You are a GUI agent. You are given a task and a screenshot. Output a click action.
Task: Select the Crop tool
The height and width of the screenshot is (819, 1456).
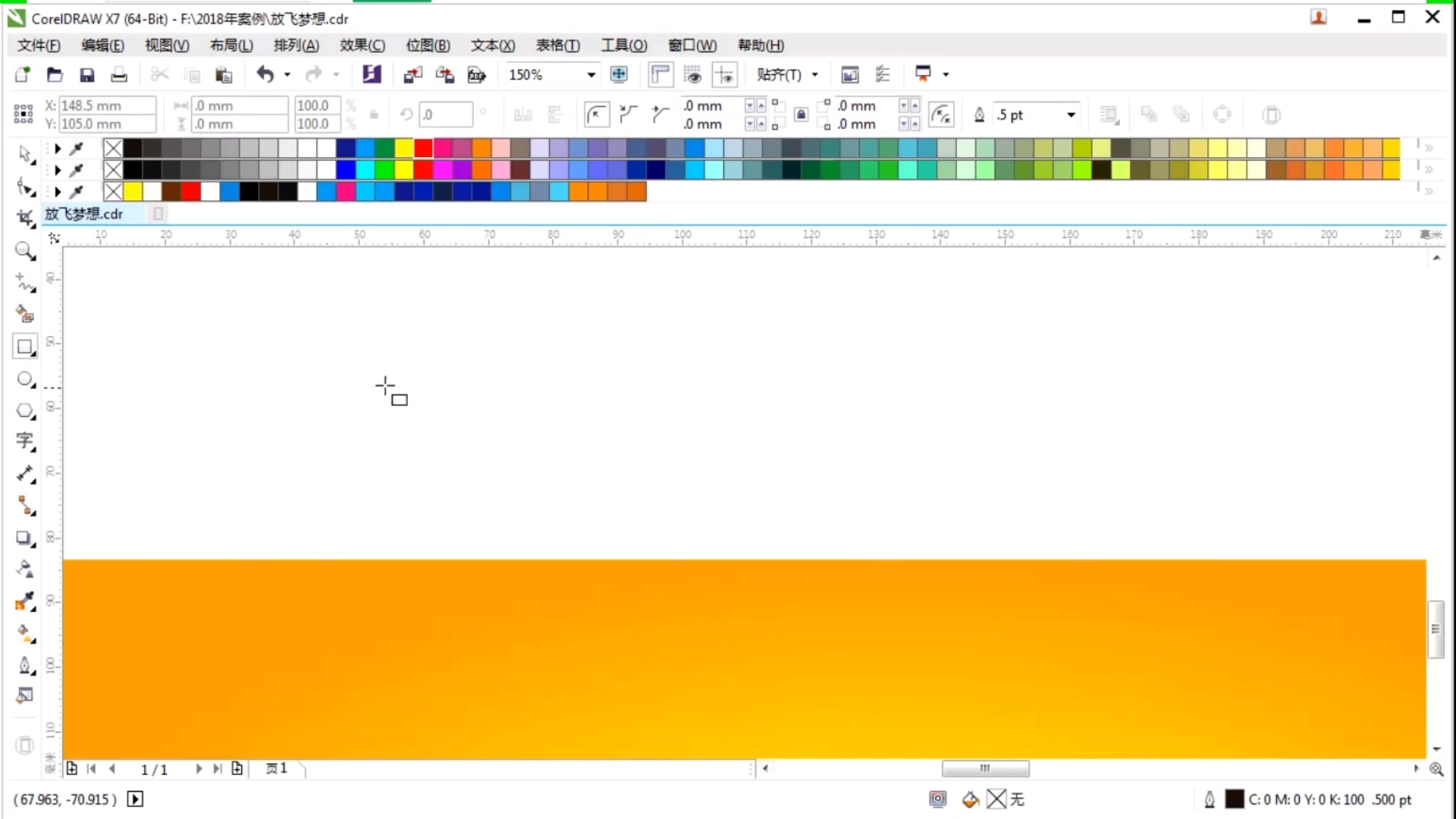(24, 219)
